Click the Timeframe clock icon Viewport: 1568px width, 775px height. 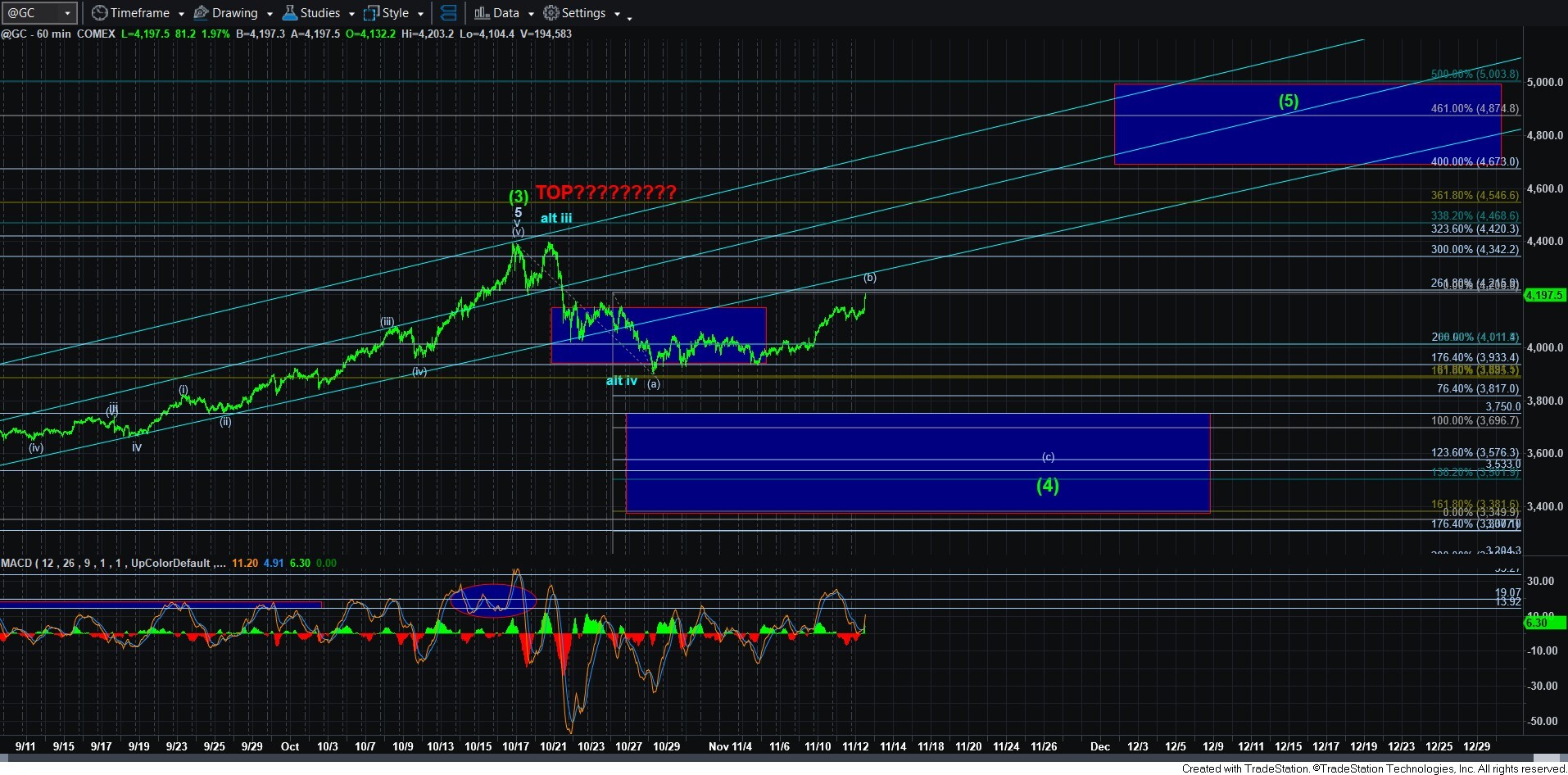99,13
